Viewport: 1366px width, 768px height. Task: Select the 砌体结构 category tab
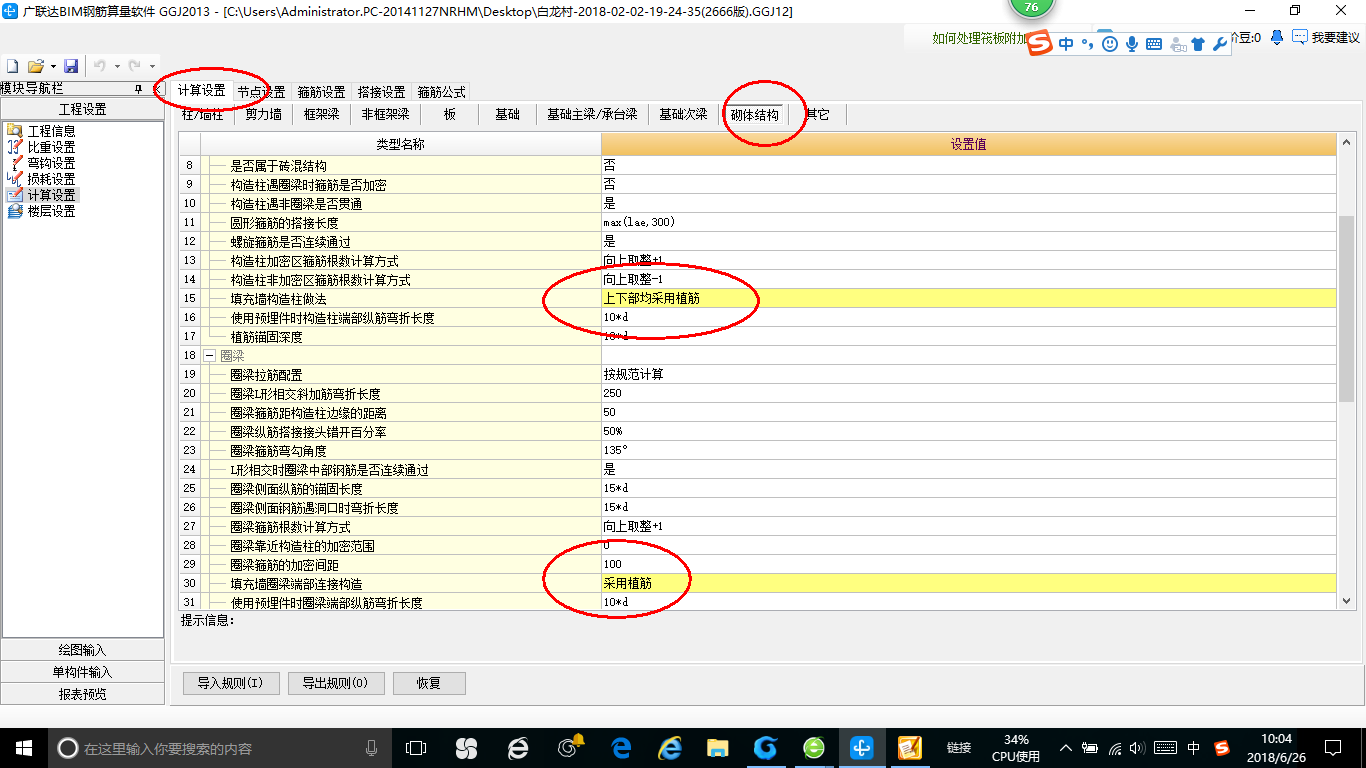[755, 114]
